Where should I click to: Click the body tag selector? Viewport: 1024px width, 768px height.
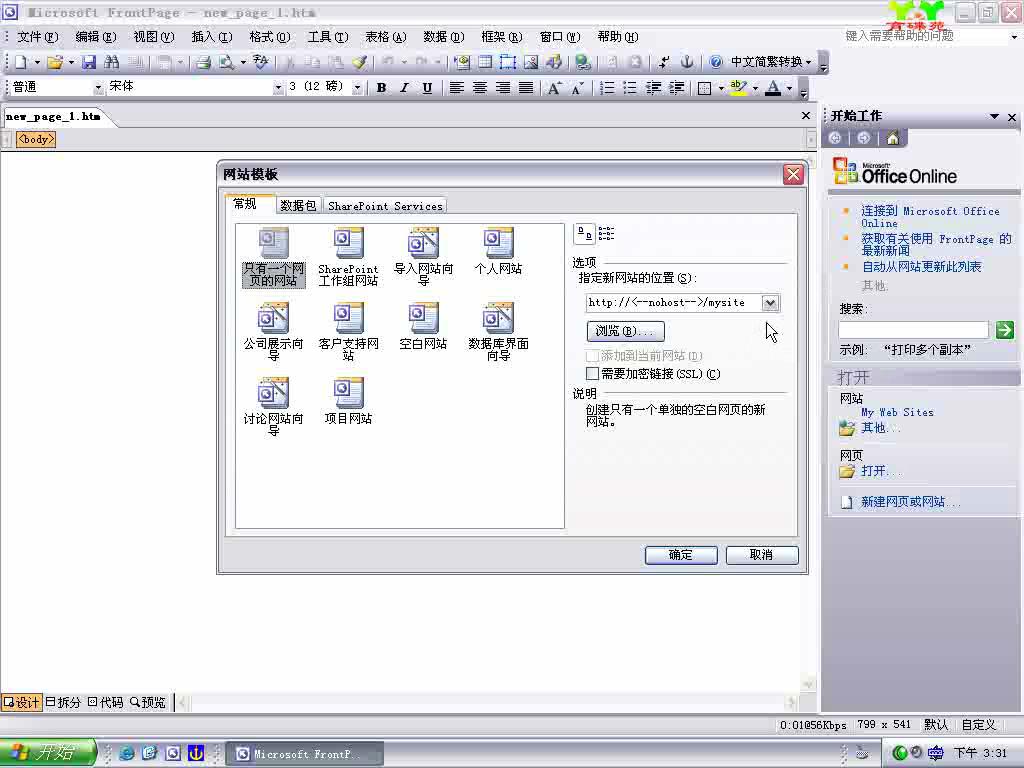pyautogui.click(x=36, y=139)
